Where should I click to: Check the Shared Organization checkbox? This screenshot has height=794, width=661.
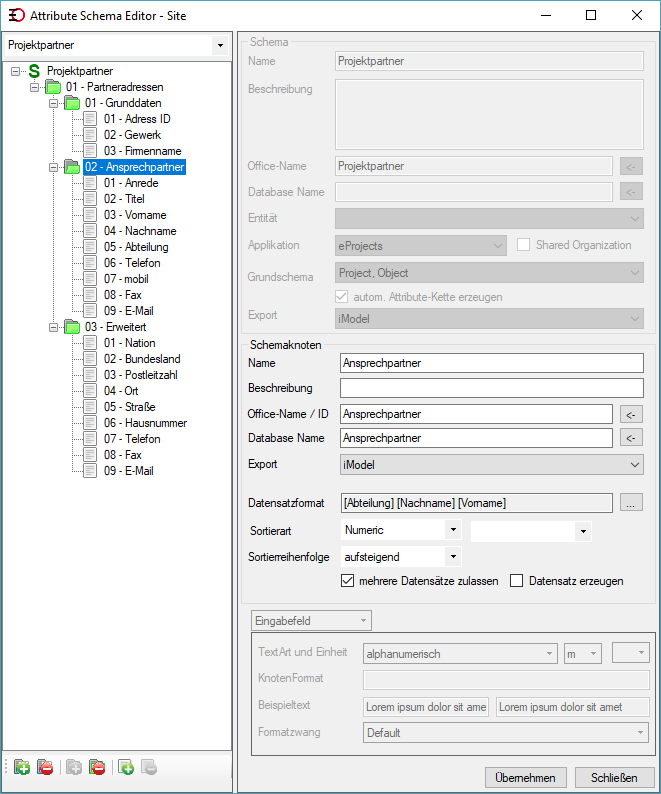[x=523, y=245]
